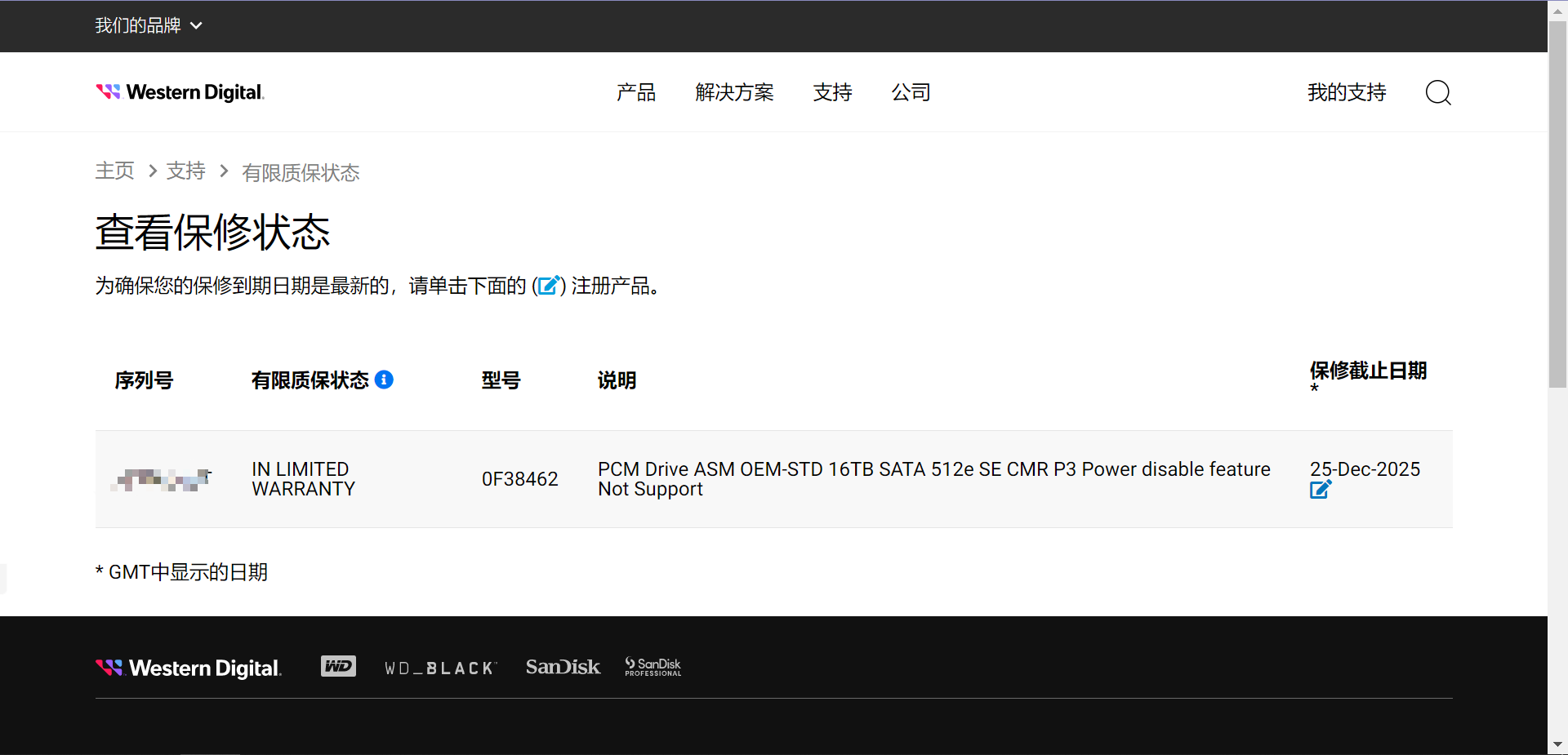This screenshot has width=1568, height=755.
Task: Expand the 我们的品牌 dropdown
Action: (x=148, y=26)
